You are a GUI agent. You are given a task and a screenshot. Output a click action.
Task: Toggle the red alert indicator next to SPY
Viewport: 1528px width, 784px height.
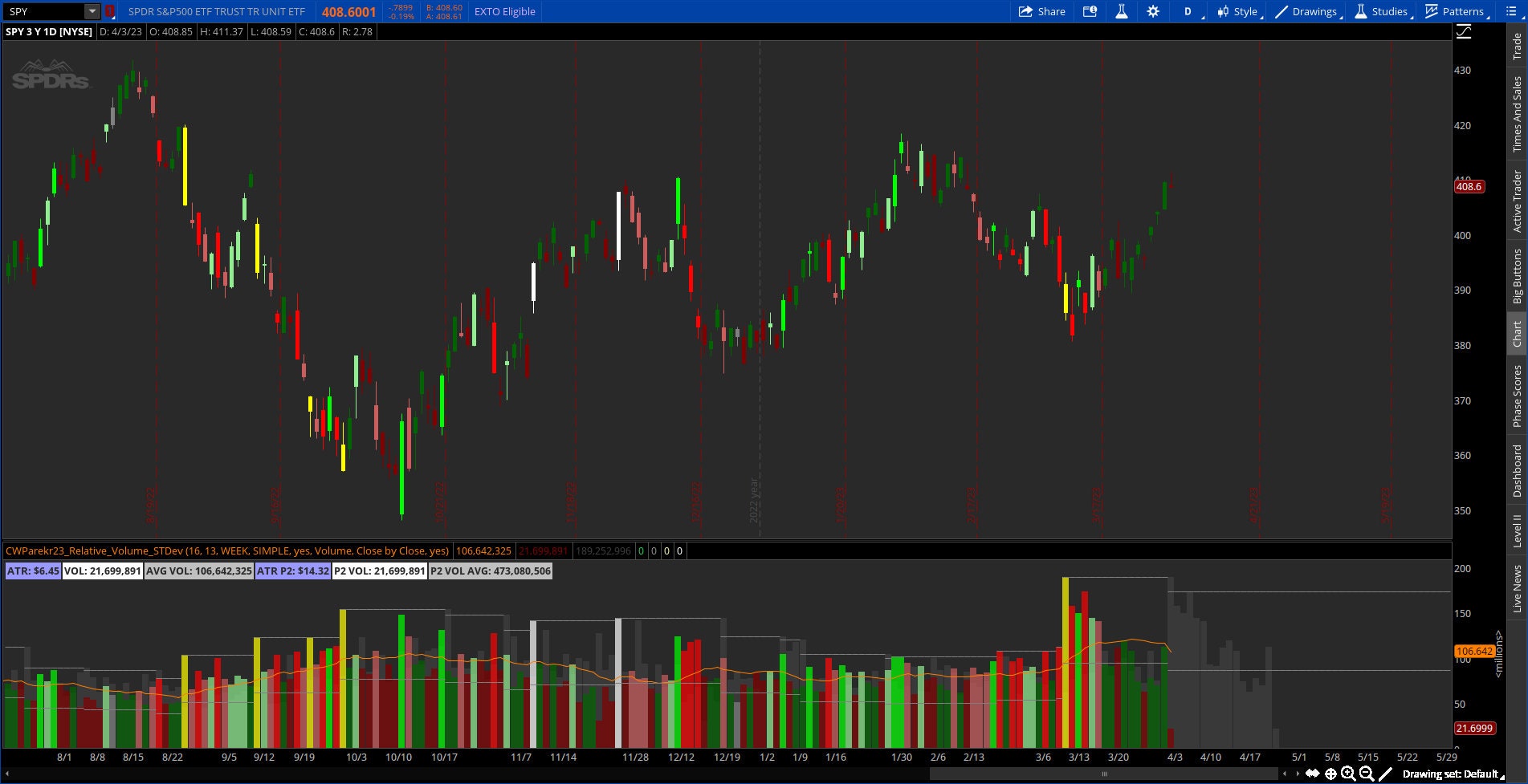pos(108,11)
